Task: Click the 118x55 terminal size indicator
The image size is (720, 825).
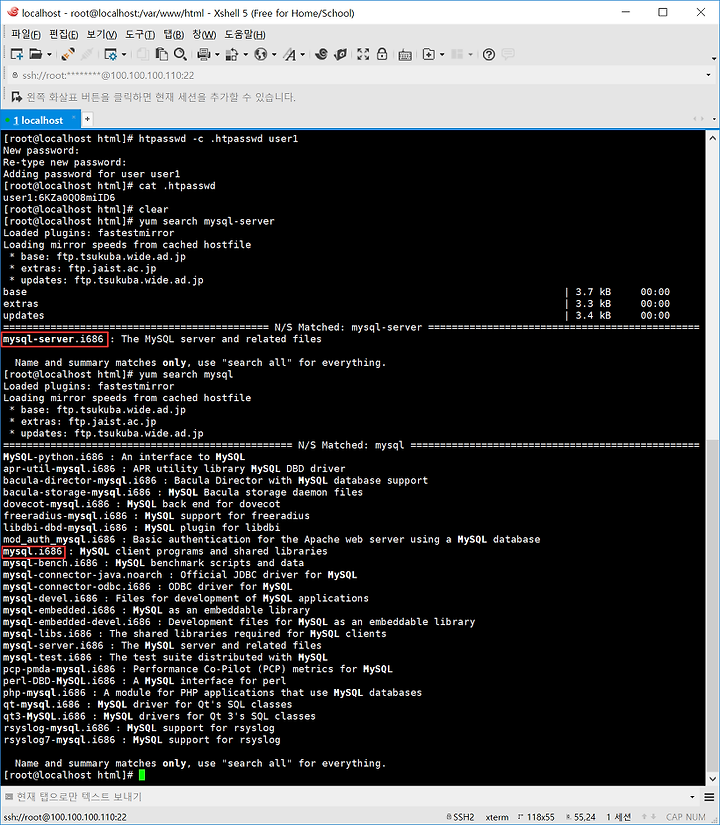Action: (x=536, y=817)
